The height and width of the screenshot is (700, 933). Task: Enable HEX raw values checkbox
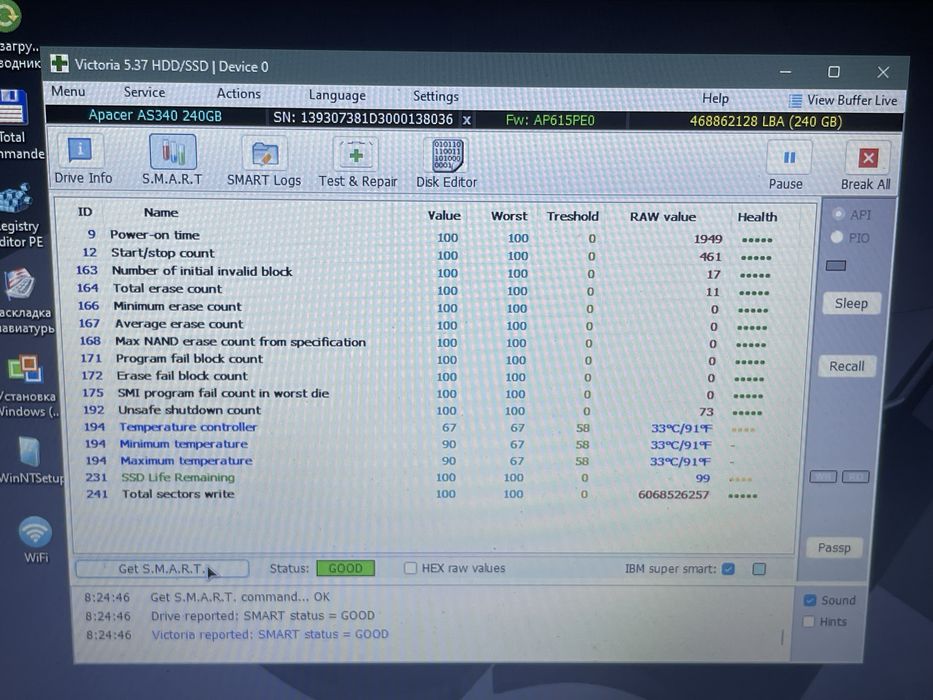pyautogui.click(x=410, y=568)
